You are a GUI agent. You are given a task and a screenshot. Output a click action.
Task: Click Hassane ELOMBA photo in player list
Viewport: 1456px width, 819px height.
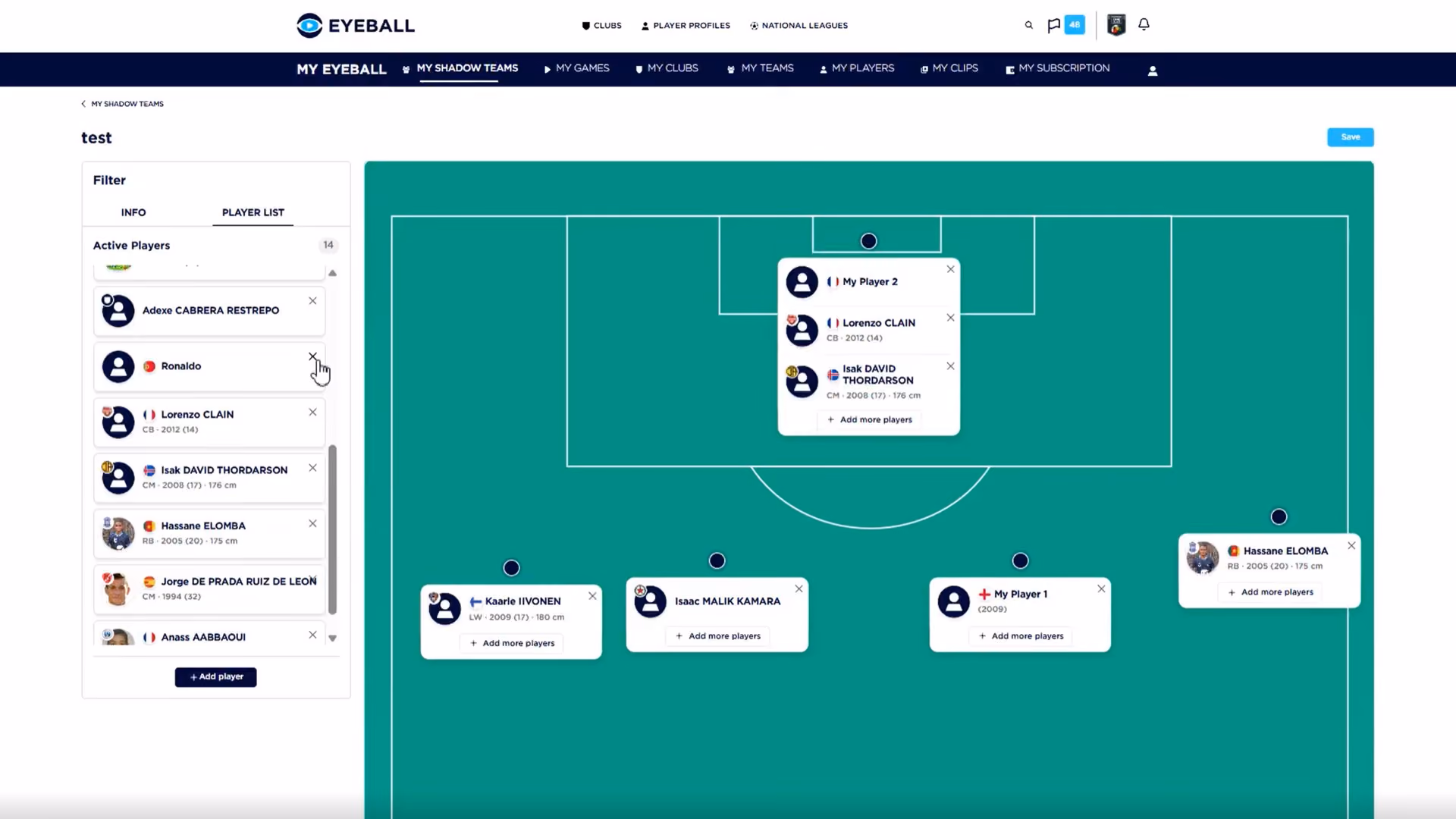(x=118, y=534)
